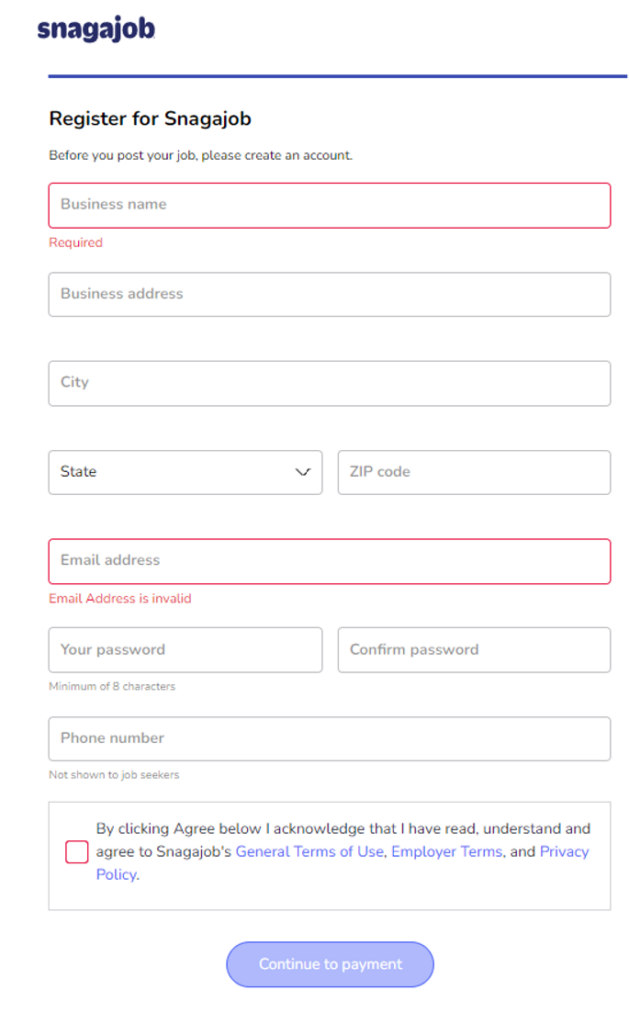629x1024 pixels.
Task: Click the State dropdown chevron arrow
Action: point(302,472)
